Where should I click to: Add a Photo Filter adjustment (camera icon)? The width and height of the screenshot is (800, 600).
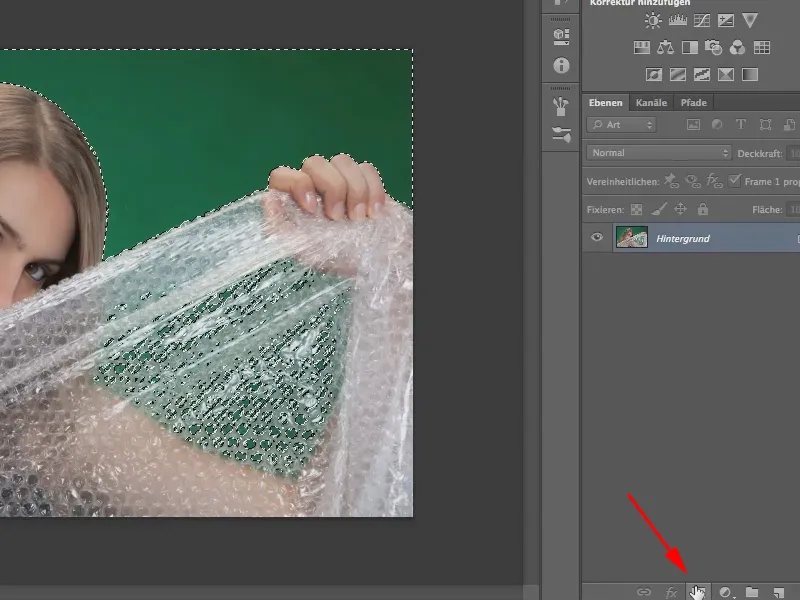[x=713, y=47]
